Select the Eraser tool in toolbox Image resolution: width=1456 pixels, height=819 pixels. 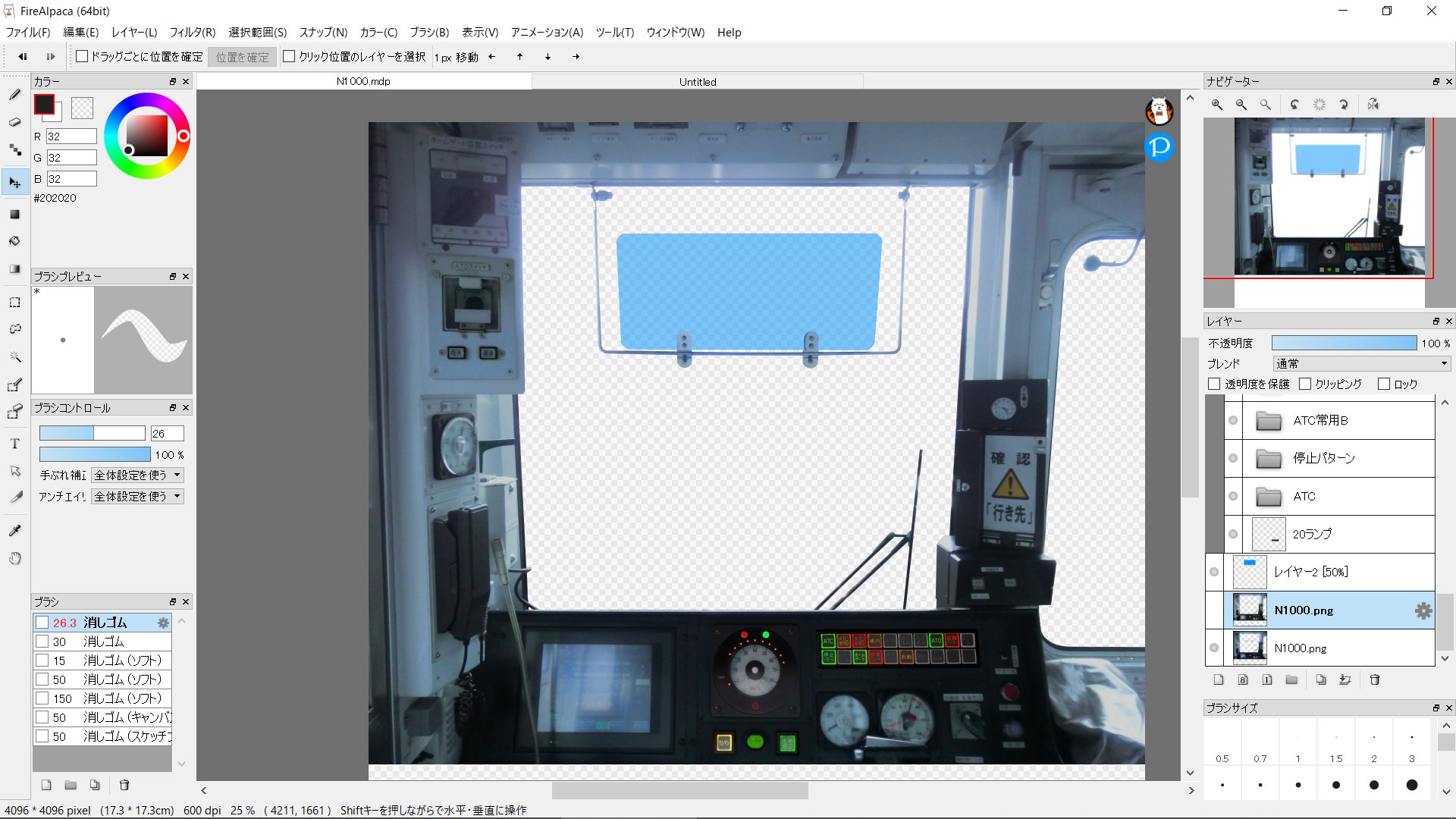pos(14,122)
